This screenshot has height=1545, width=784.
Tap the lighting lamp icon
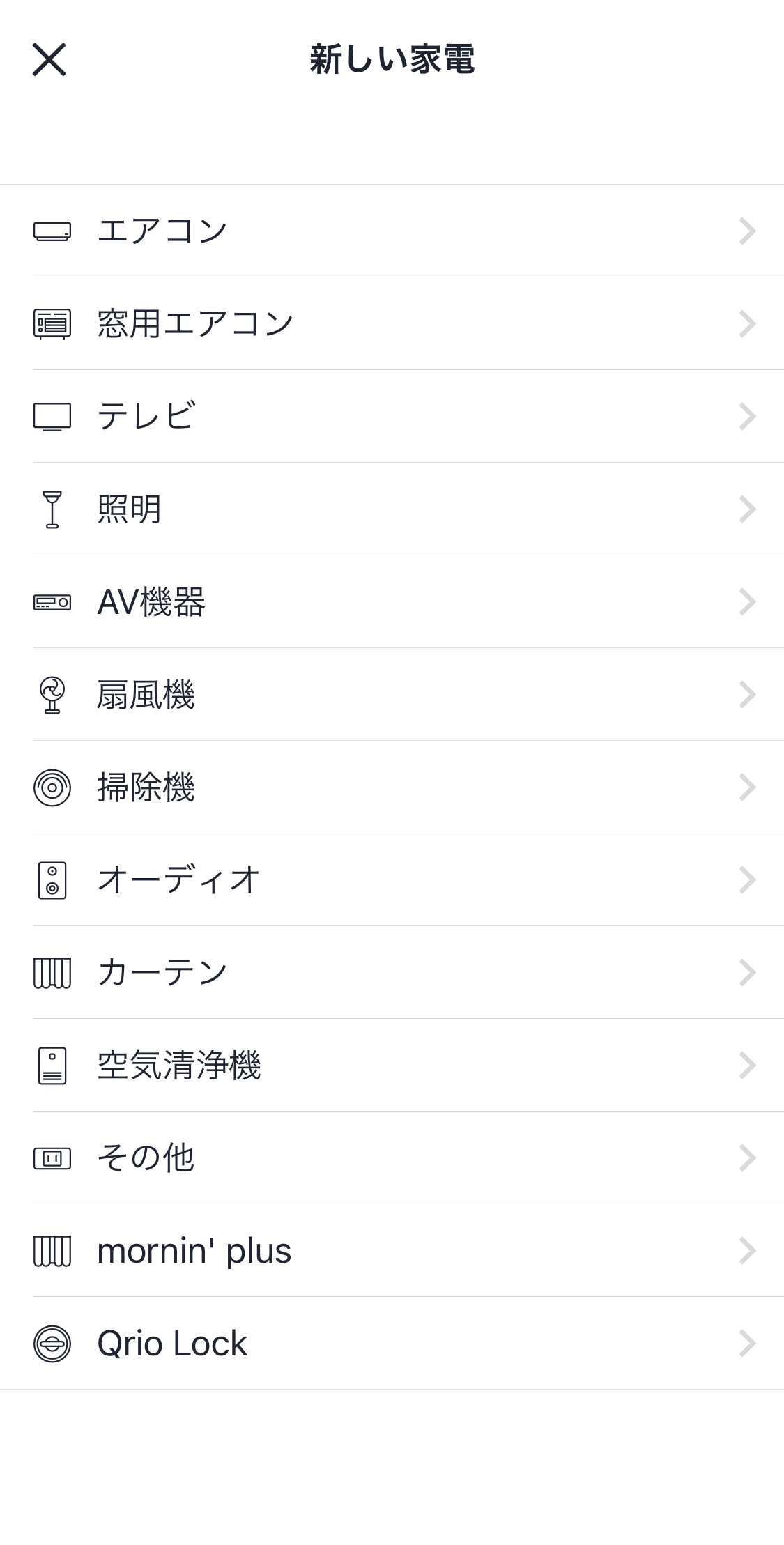pyautogui.click(x=52, y=509)
